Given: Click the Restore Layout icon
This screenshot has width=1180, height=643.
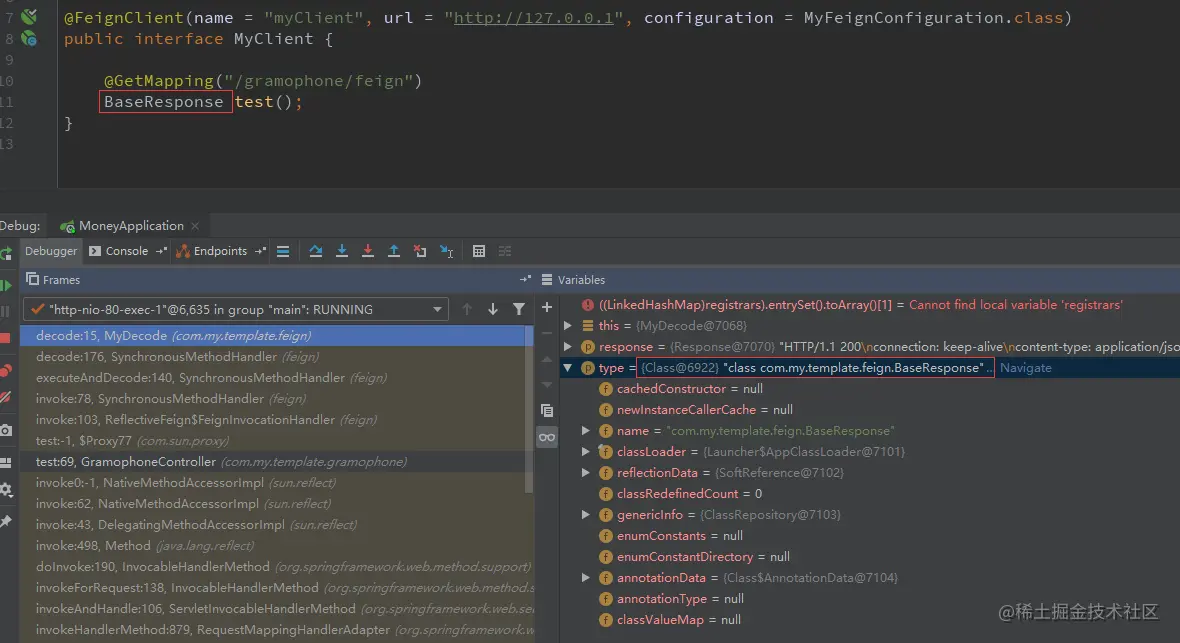Looking at the screenshot, I should (x=5, y=462).
